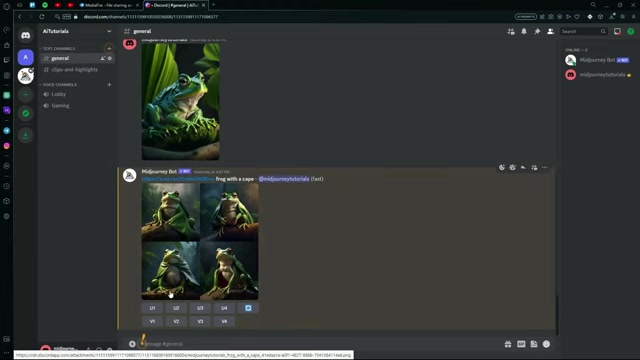
Task: Click the Message #general input field
Action: click(x=318, y=344)
